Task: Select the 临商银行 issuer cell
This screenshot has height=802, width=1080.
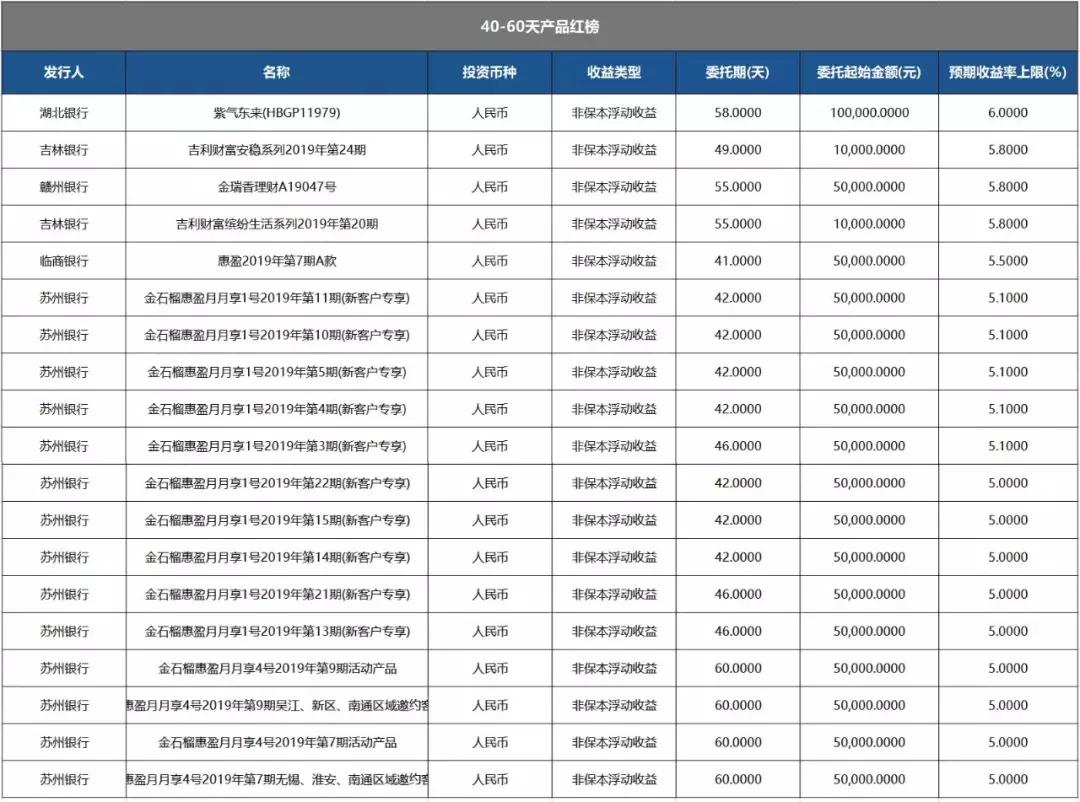Action: (64, 261)
